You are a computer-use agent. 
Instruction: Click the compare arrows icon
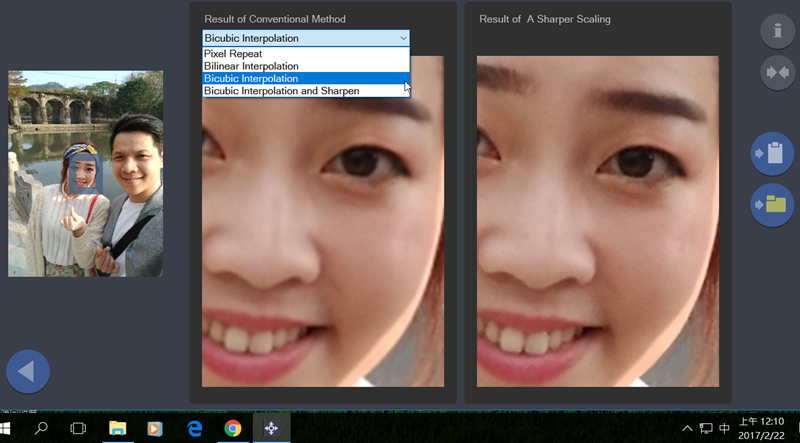(776, 73)
